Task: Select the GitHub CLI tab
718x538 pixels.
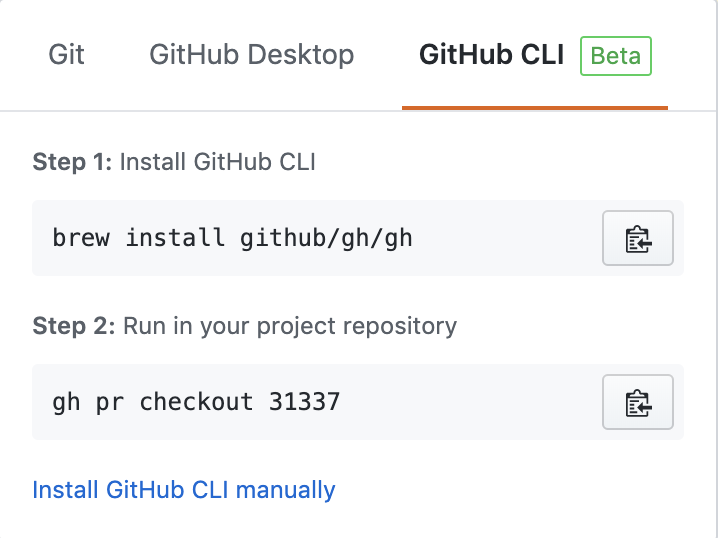Action: pos(491,55)
